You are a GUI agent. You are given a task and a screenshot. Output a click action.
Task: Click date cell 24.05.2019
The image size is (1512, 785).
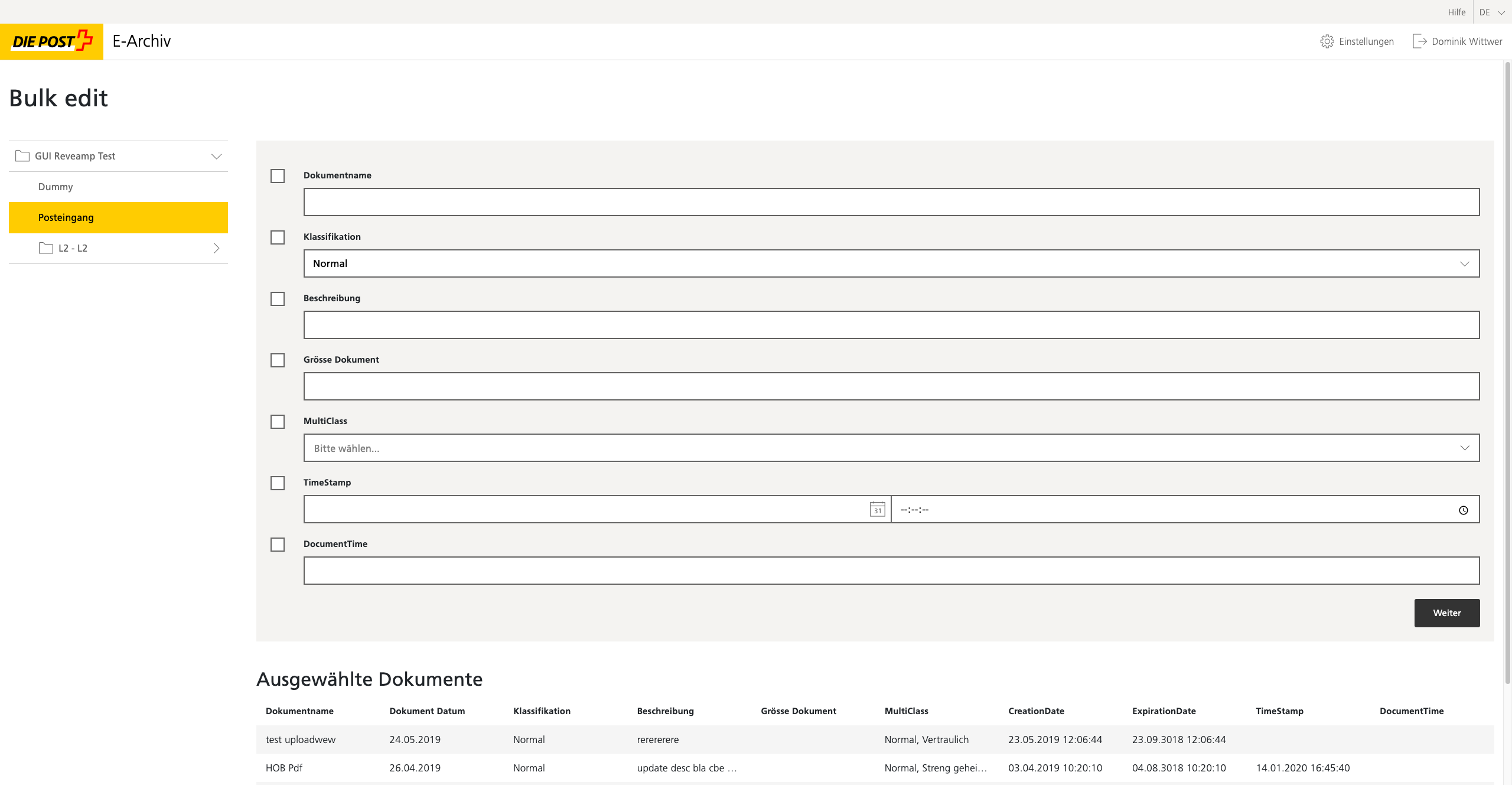coord(415,740)
